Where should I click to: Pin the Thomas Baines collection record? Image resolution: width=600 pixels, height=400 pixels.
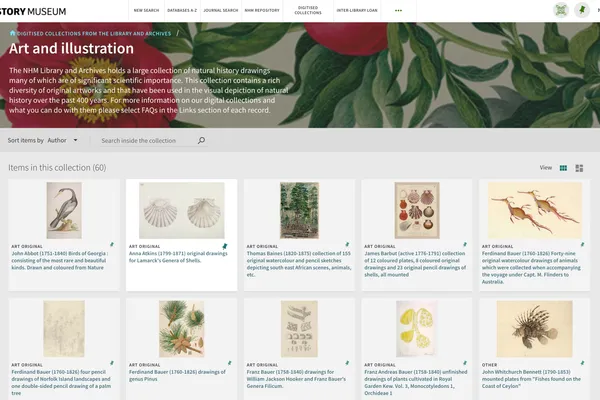[x=347, y=244]
